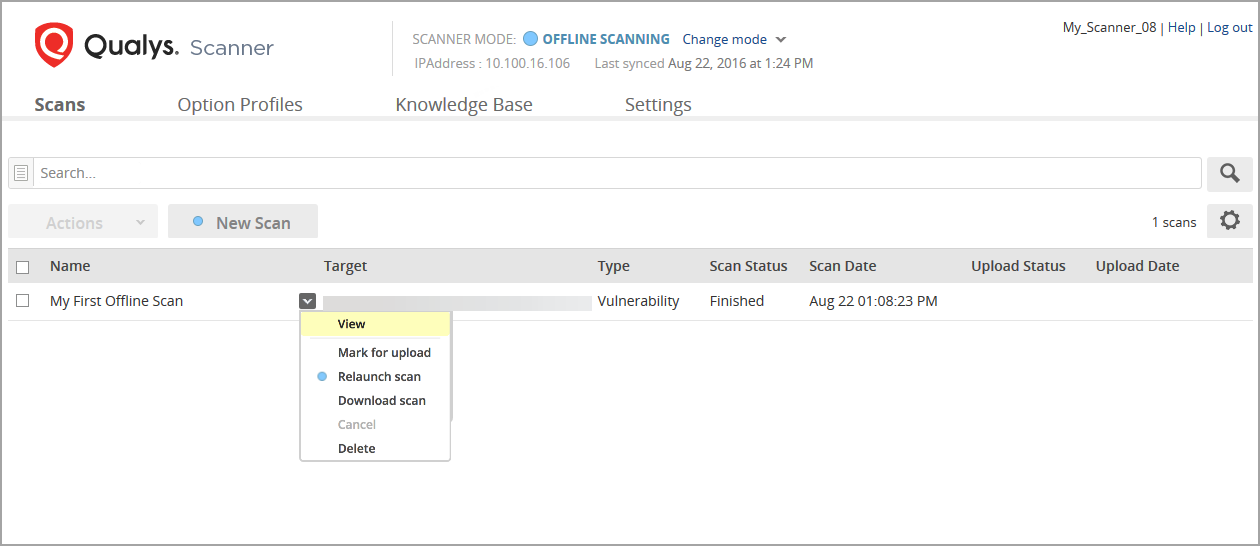Collapse the row quick-actions dropdown arrow
The height and width of the screenshot is (546, 1260).
coord(307,301)
